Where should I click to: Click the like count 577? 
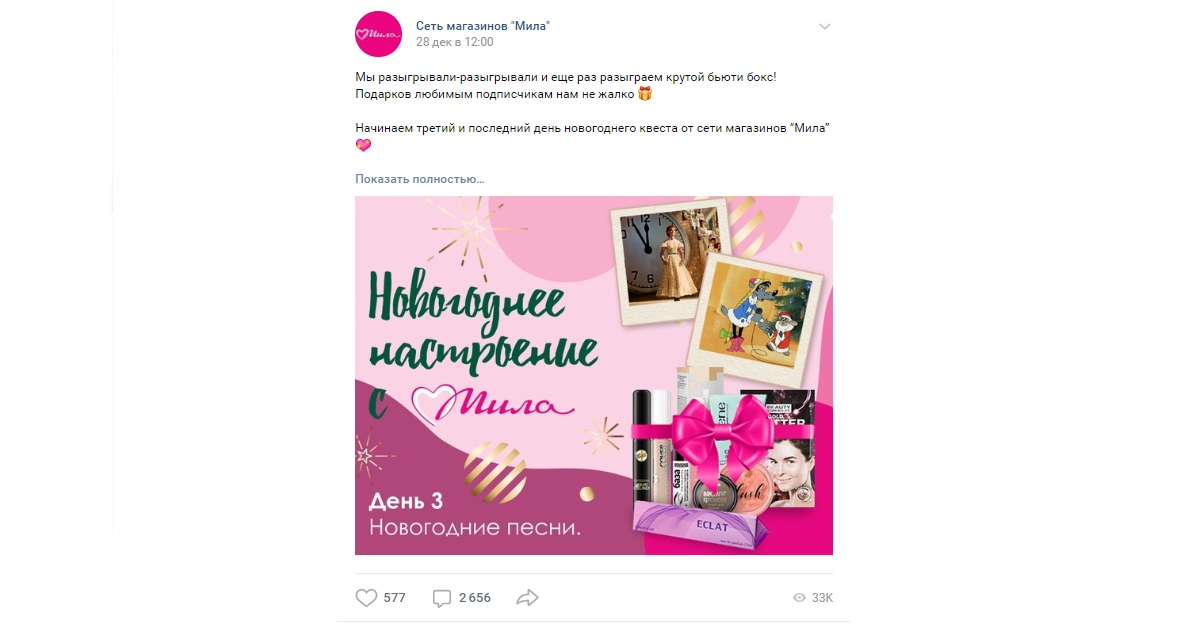(x=394, y=598)
